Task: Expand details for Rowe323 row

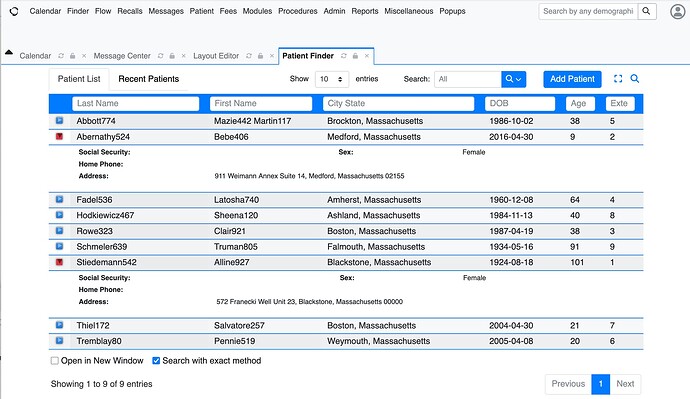Action: point(59,231)
